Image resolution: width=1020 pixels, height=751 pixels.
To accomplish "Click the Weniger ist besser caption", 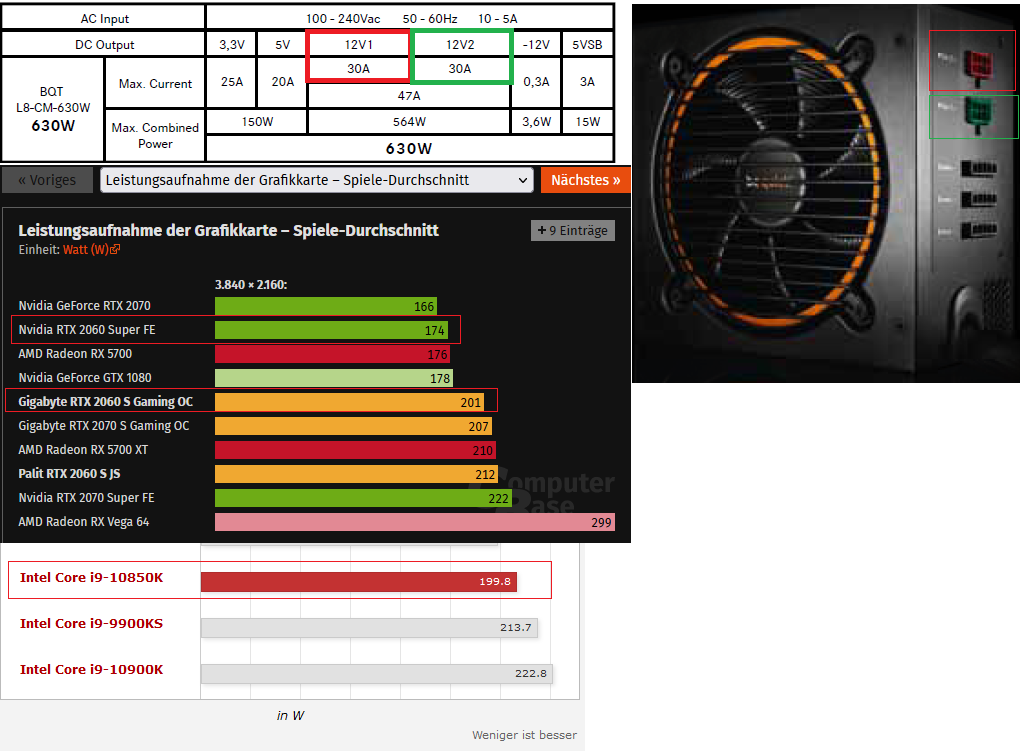I will [x=524, y=735].
